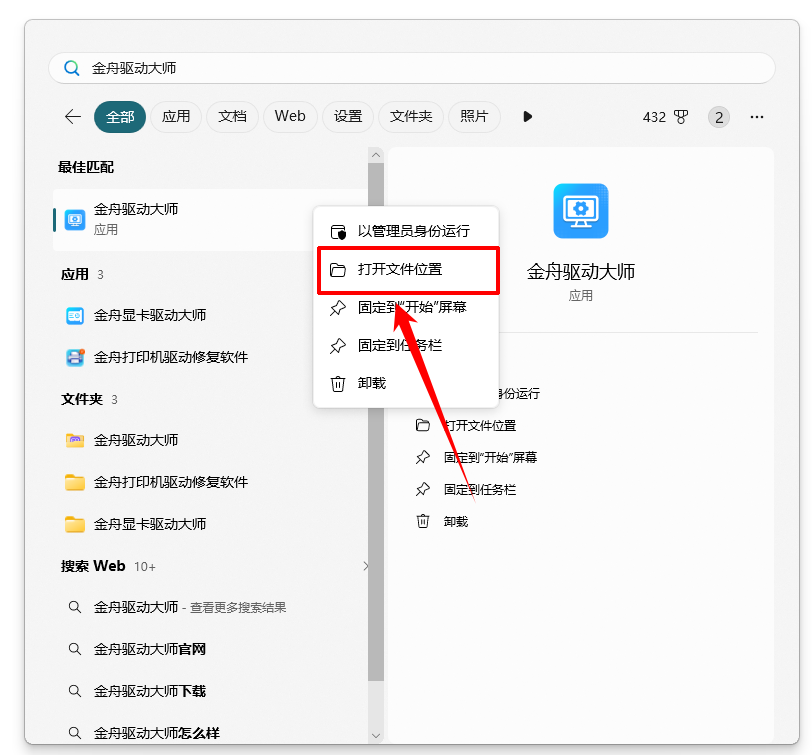This screenshot has width=812, height=755.
Task: Click the 金舟显卡驱动大师 folder icon
Action: coord(75,525)
